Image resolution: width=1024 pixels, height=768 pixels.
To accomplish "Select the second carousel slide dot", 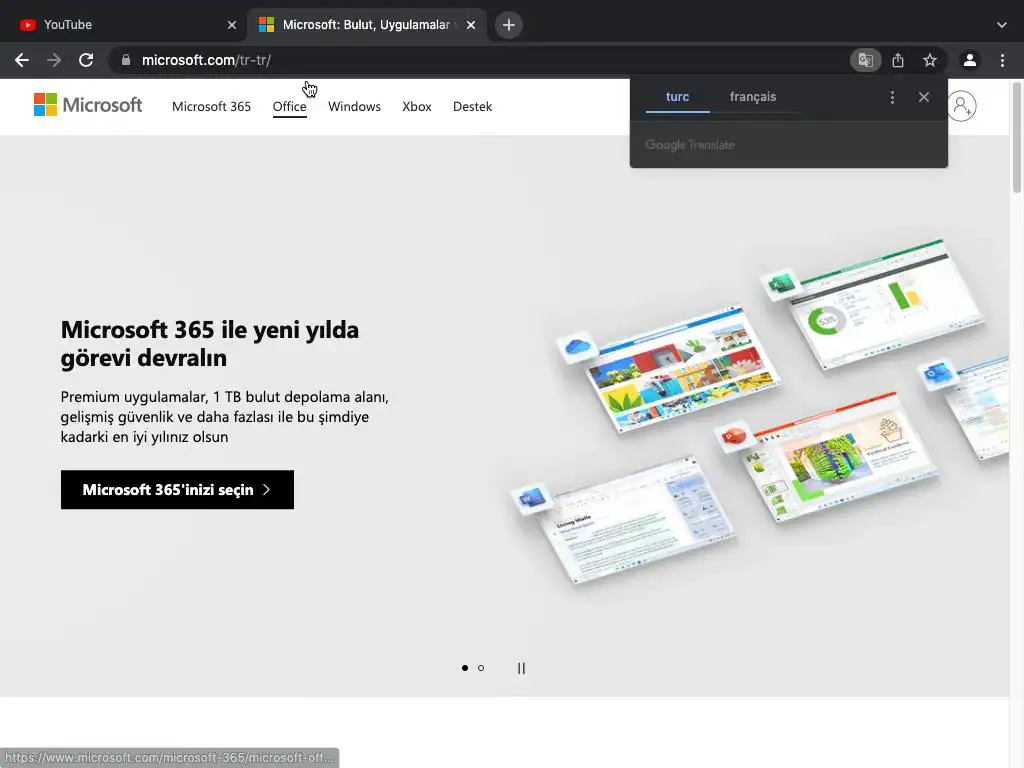I will pyautogui.click(x=481, y=668).
